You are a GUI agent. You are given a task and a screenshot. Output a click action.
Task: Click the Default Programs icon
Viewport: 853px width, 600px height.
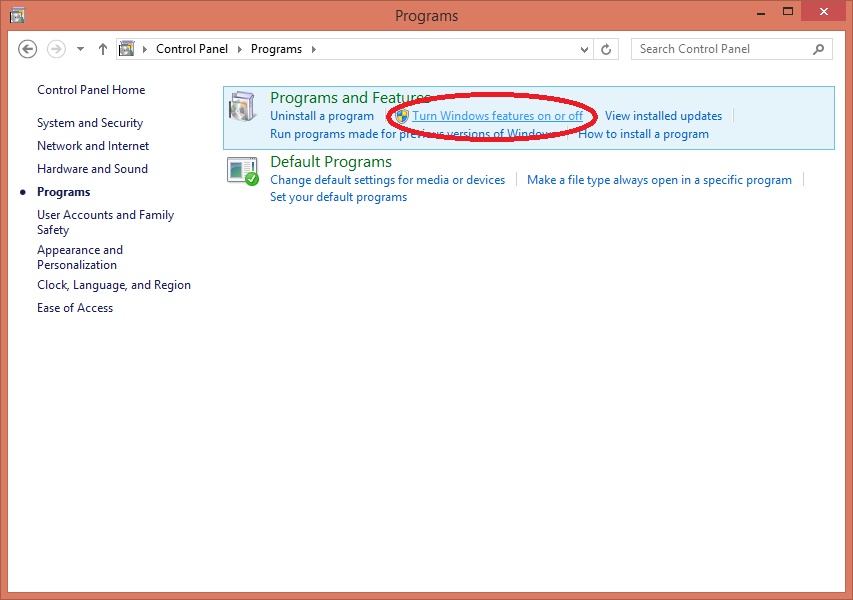point(243,171)
